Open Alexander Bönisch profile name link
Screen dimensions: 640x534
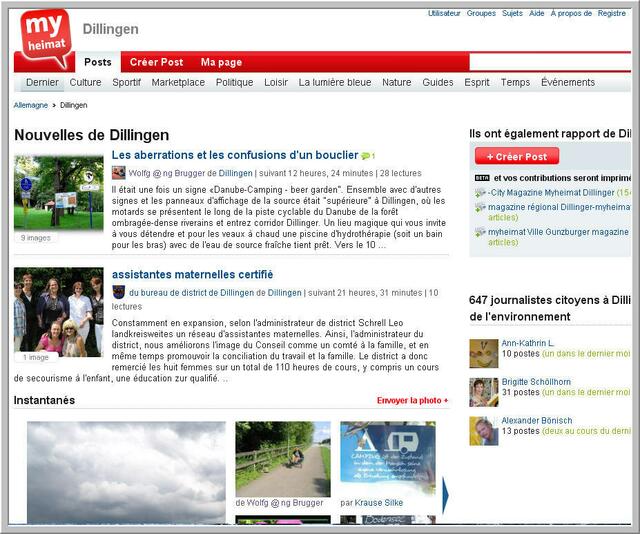point(536,421)
